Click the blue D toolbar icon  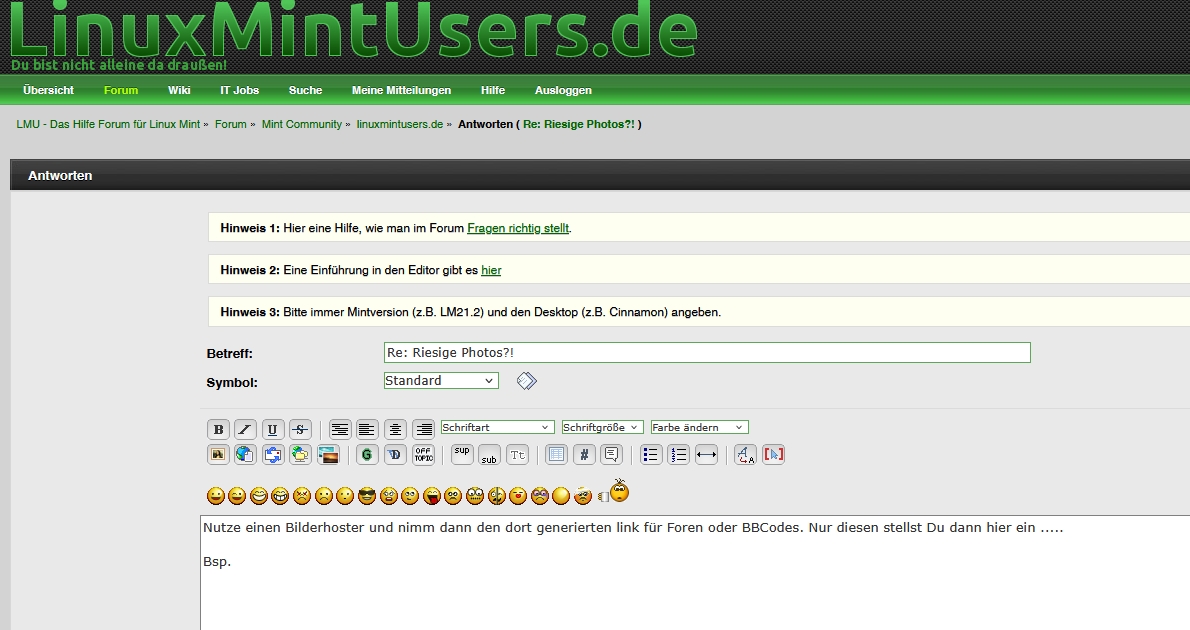coord(395,454)
